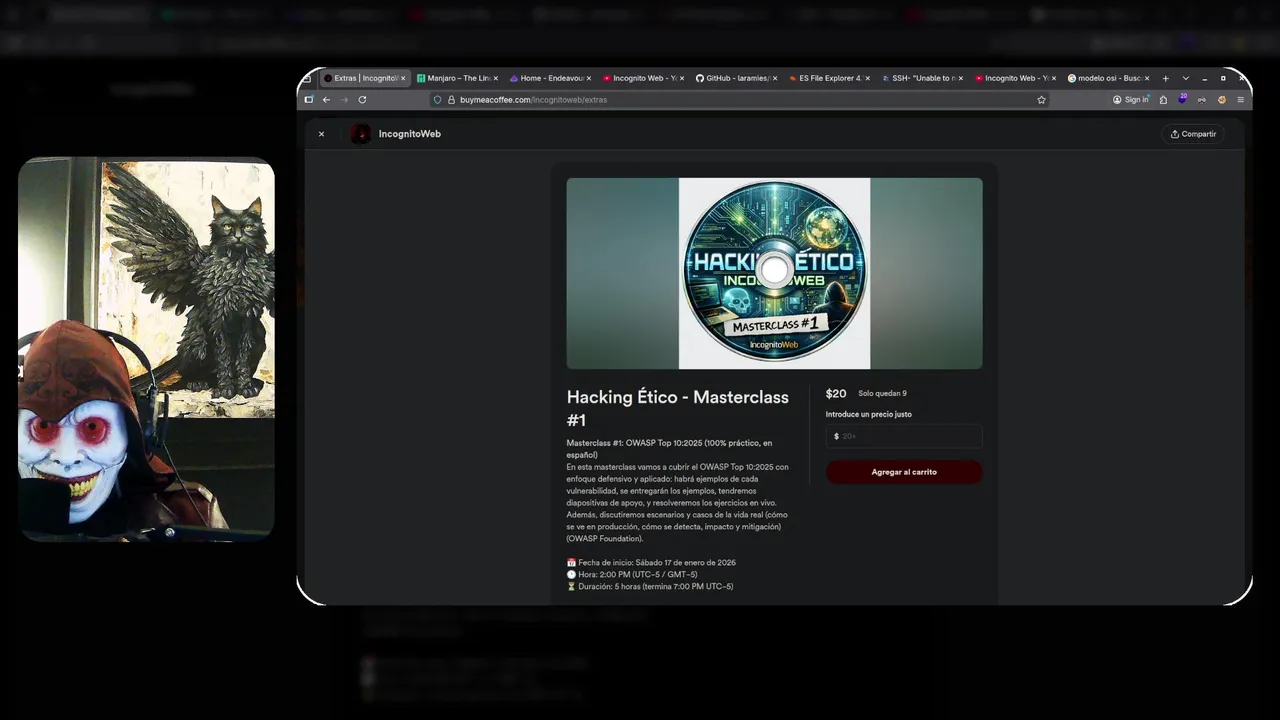
Task: Expand the list all tabs chevron
Action: click(x=1186, y=78)
